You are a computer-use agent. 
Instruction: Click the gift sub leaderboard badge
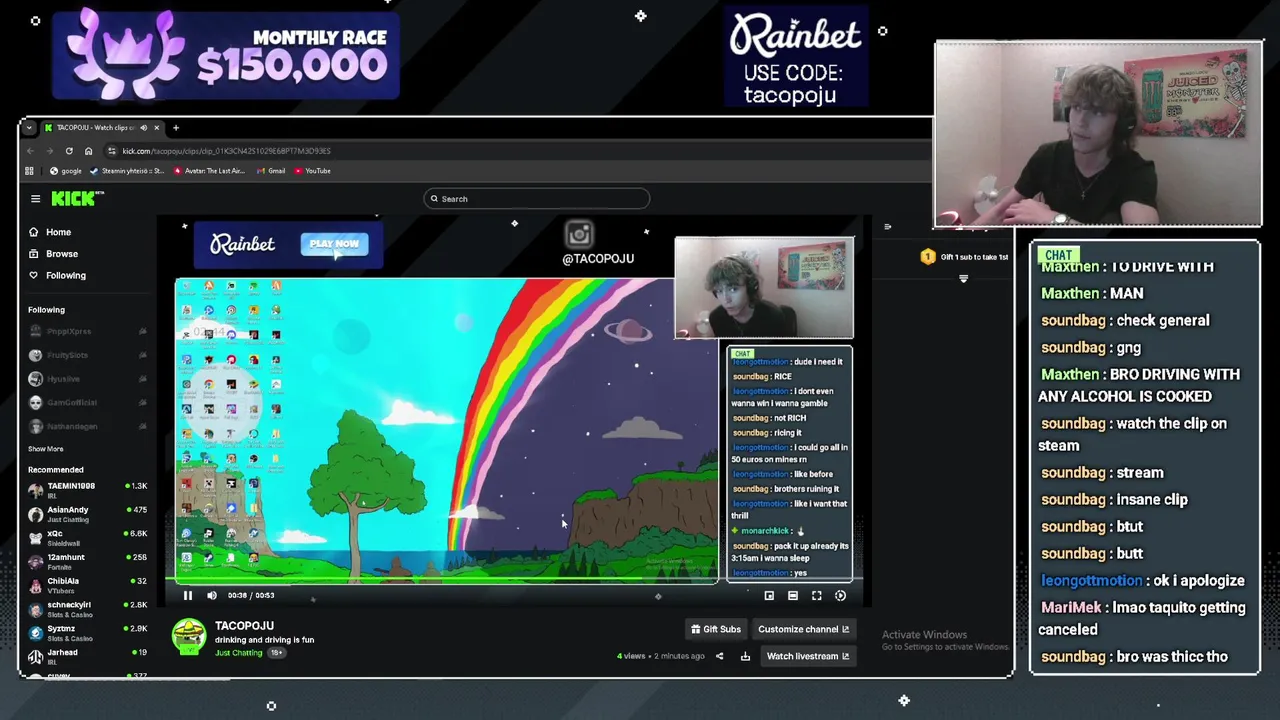click(x=928, y=257)
